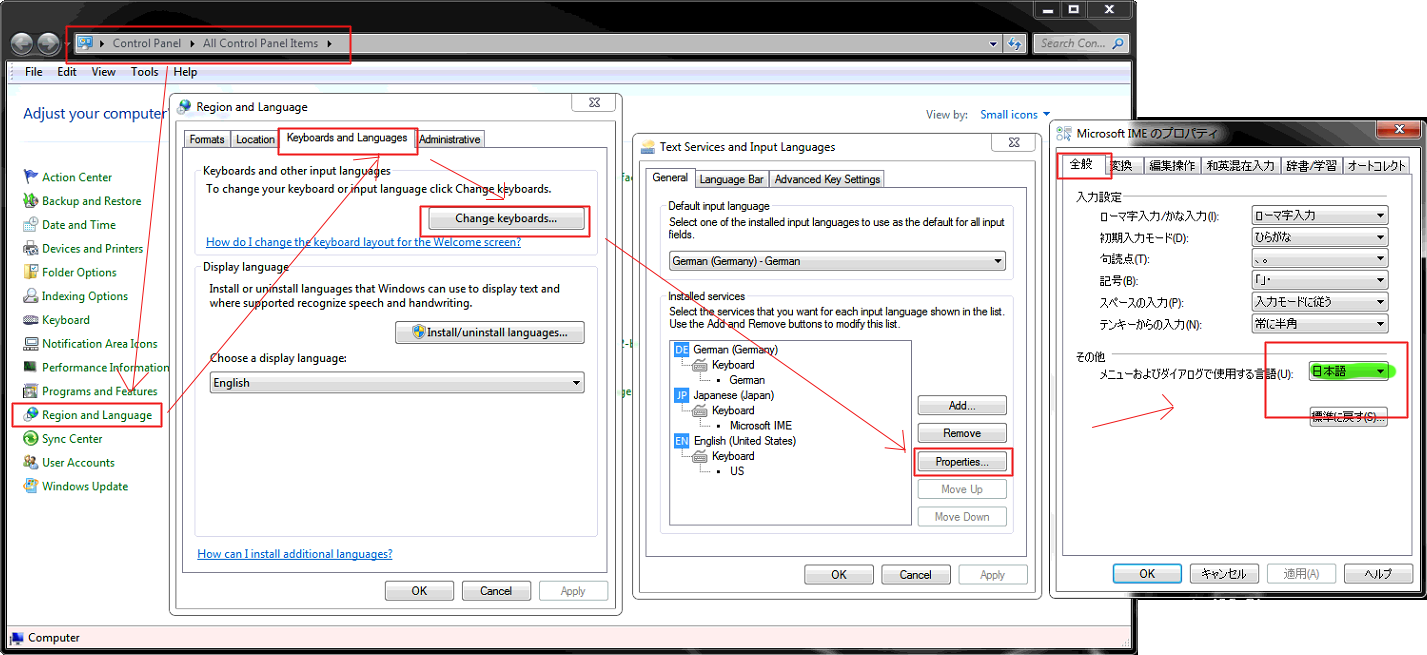Image resolution: width=1427 pixels, height=655 pixels.
Task: Open the 日本語 menu language dropdown
Action: pyautogui.click(x=1350, y=371)
